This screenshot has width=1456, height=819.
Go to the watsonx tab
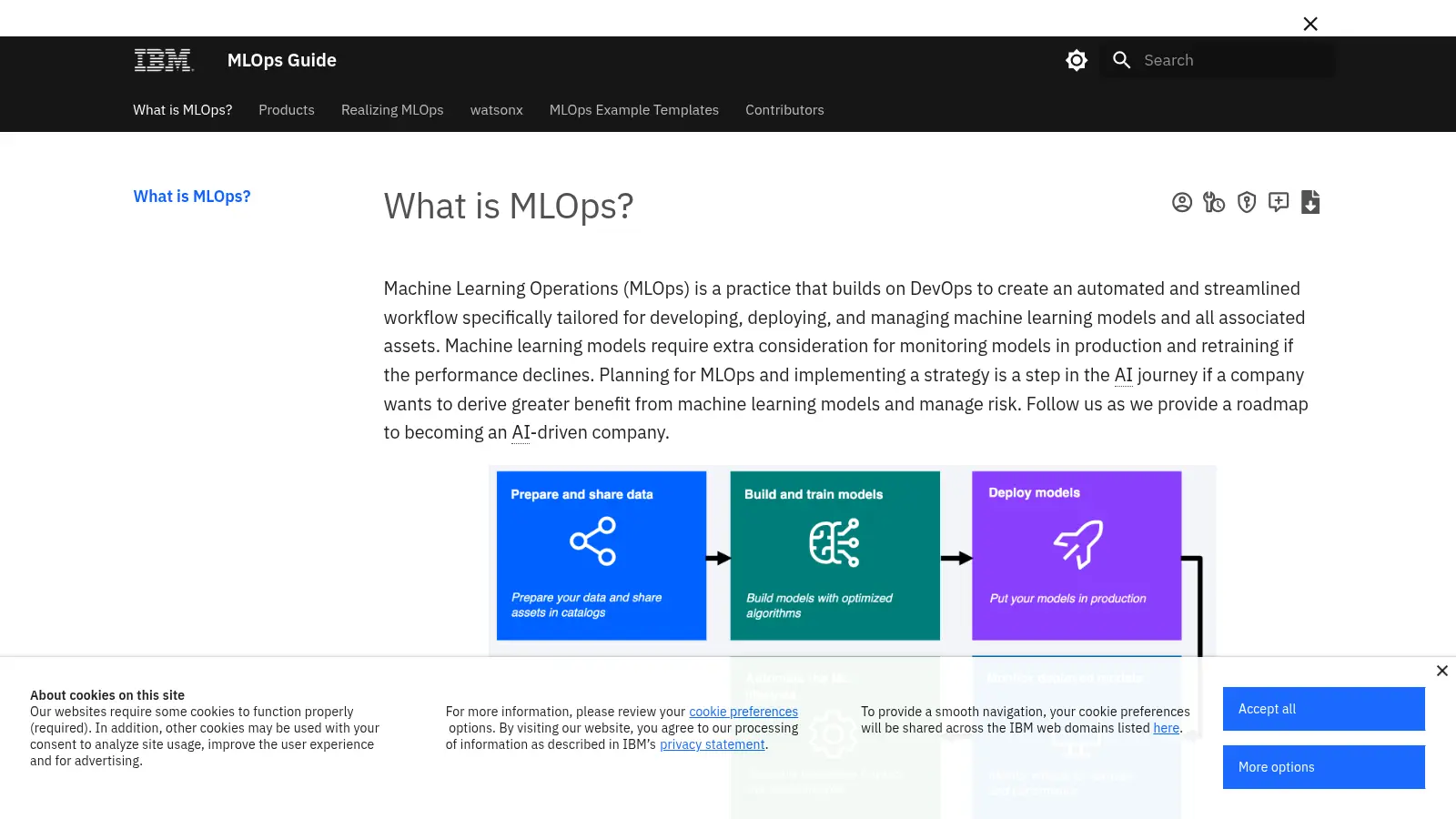pos(497,110)
